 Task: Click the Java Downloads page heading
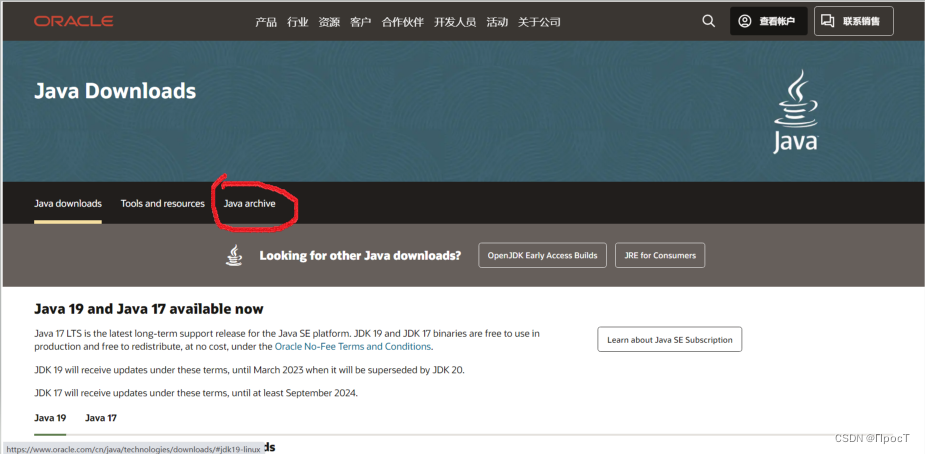click(115, 91)
